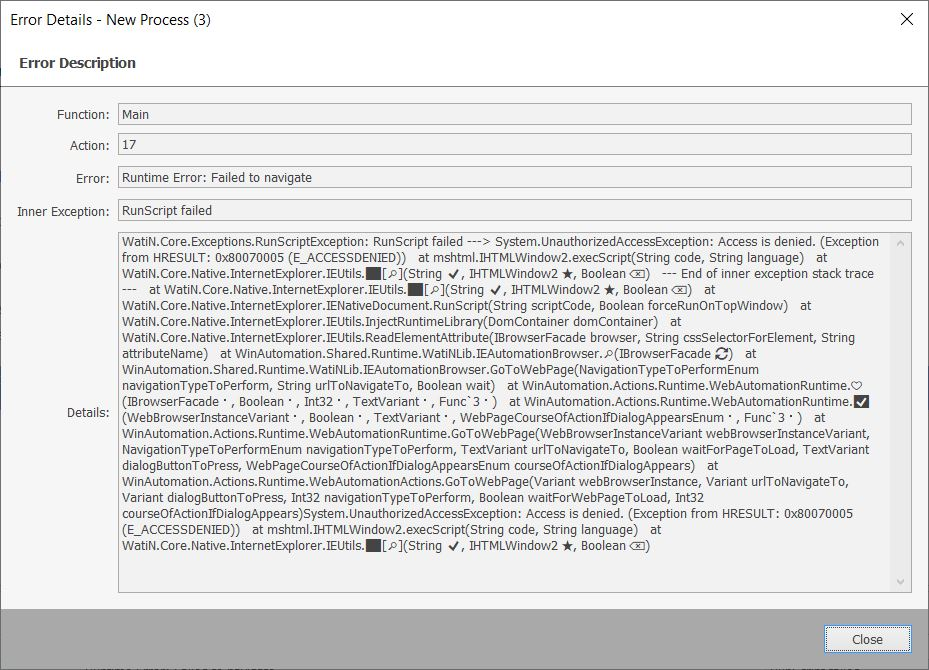Click 'End of inner exception stack trace' text
Image resolution: width=929 pixels, height=670 pixels.
pos(777,274)
